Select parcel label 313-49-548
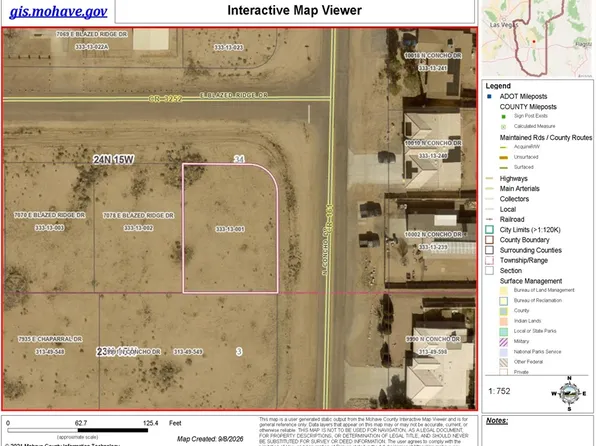Image resolution: width=596 pixels, height=446 pixels. pos(50,352)
